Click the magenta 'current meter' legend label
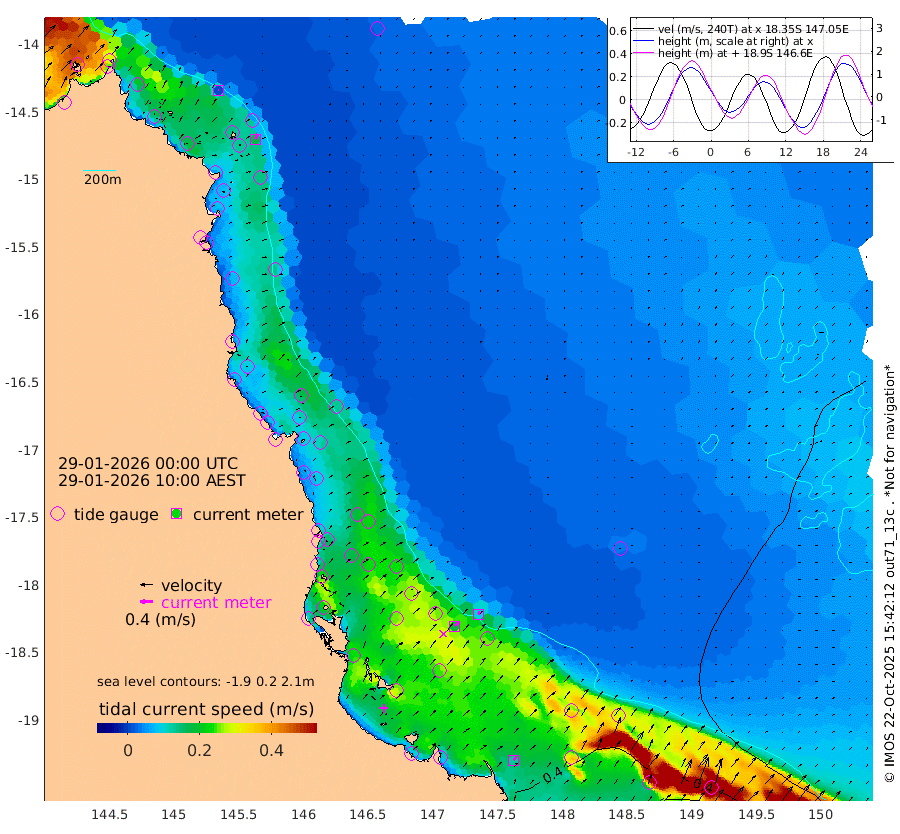 coord(216,603)
